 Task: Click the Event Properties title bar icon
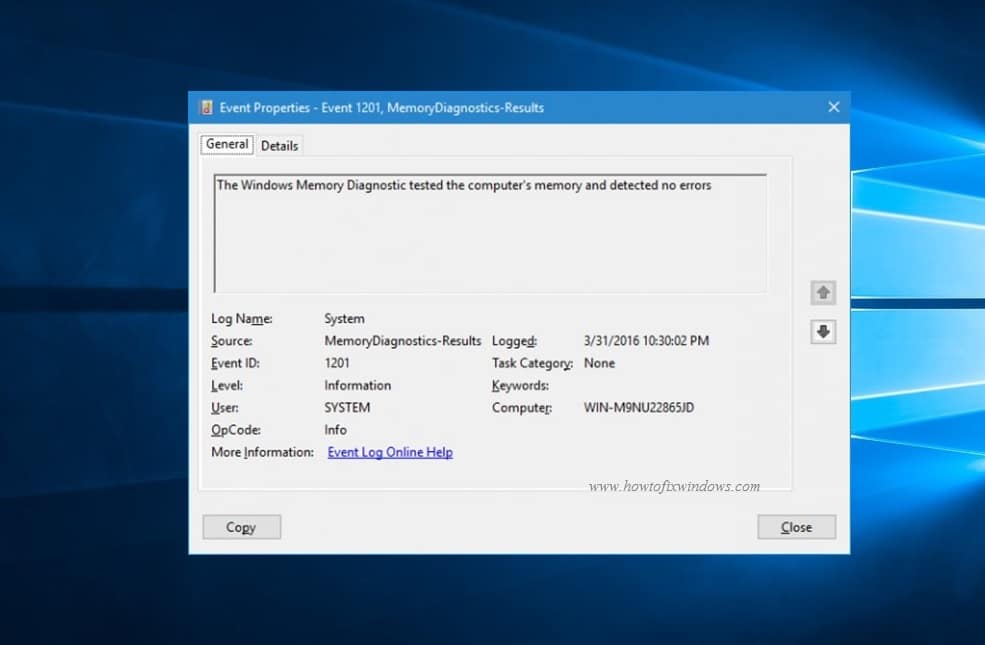point(206,108)
